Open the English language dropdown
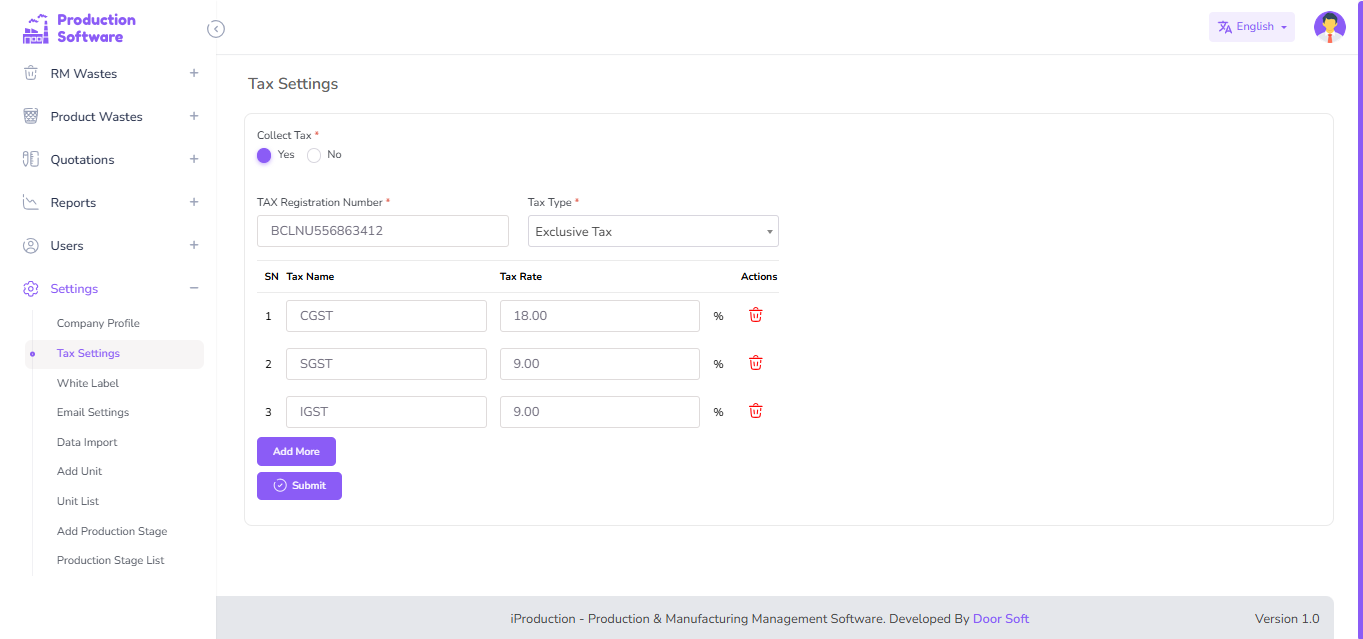The height and width of the screenshot is (639, 1363). (x=1251, y=27)
